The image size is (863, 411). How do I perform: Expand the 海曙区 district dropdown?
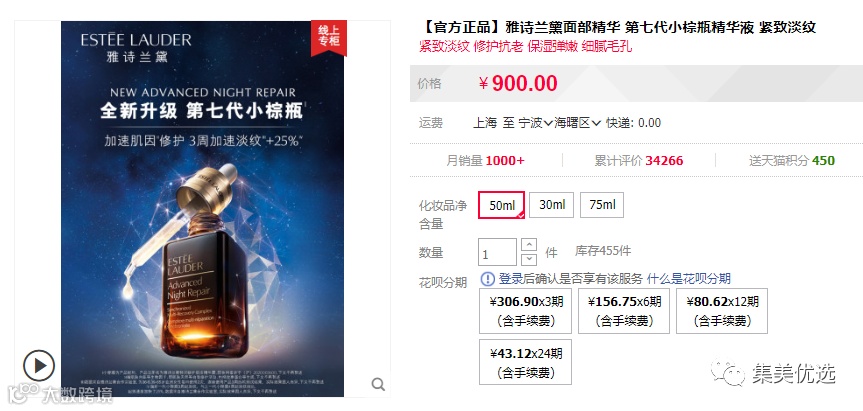577,123
